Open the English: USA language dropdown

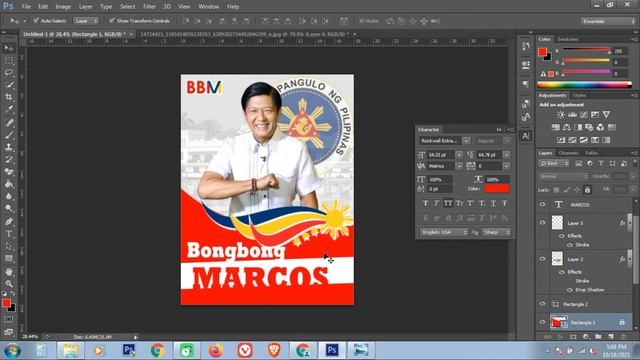click(x=444, y=232)
